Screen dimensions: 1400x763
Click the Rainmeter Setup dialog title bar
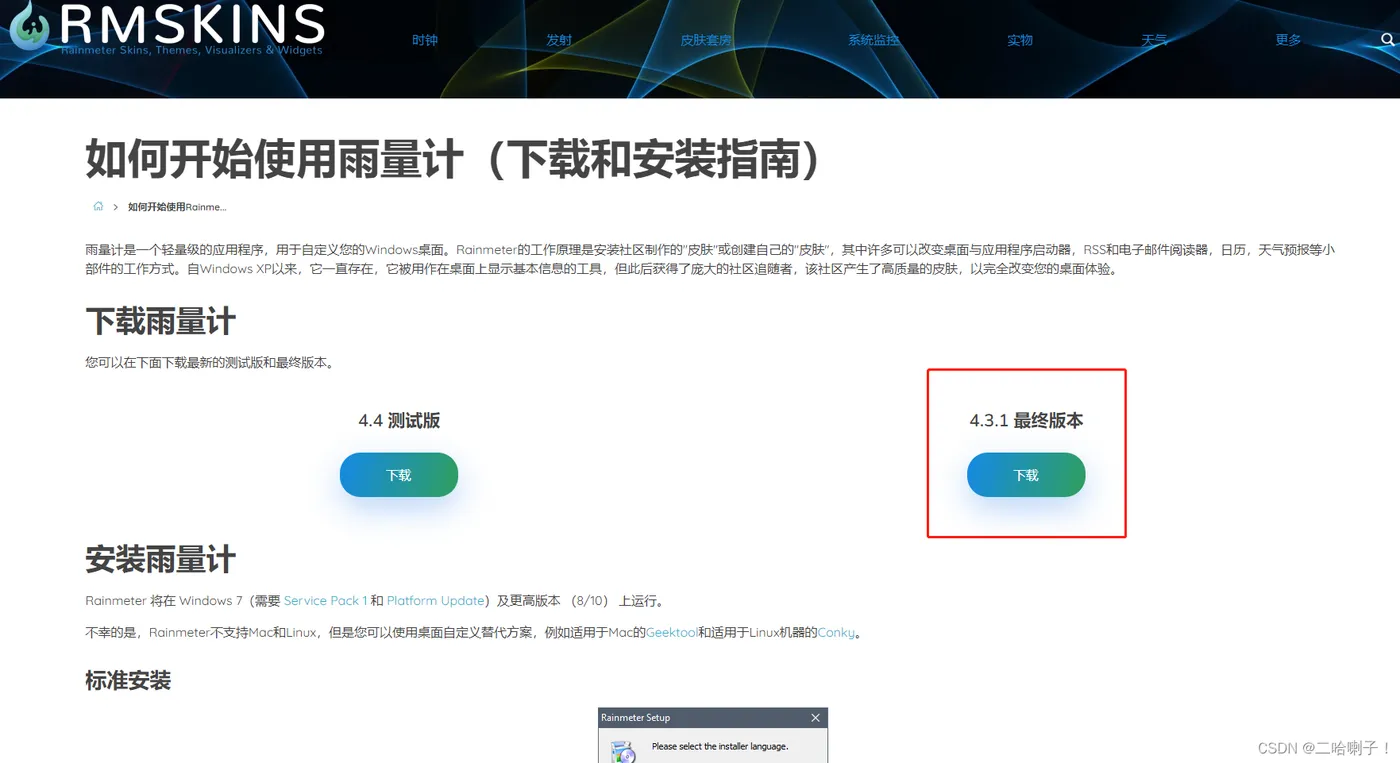tap(713, 718)
